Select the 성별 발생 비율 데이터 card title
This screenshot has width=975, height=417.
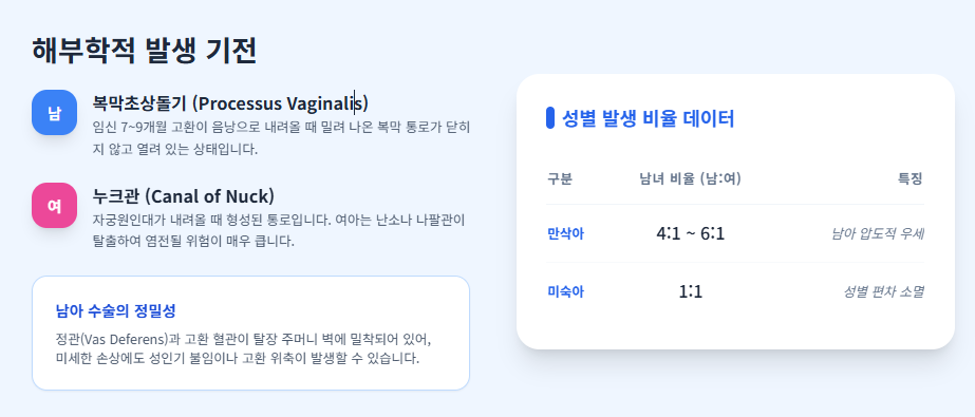[x=649, y=118]
